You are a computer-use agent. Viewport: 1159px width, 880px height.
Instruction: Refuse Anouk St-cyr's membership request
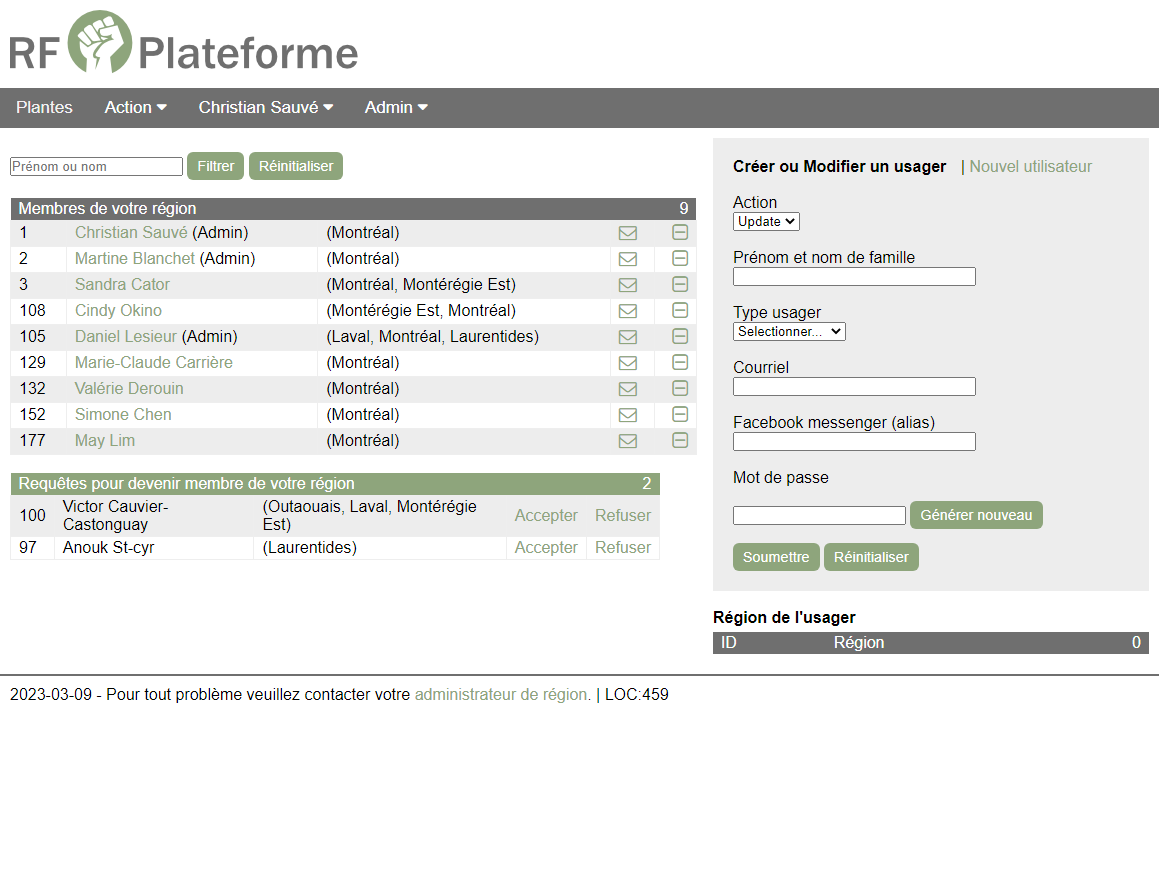[622, 548]
